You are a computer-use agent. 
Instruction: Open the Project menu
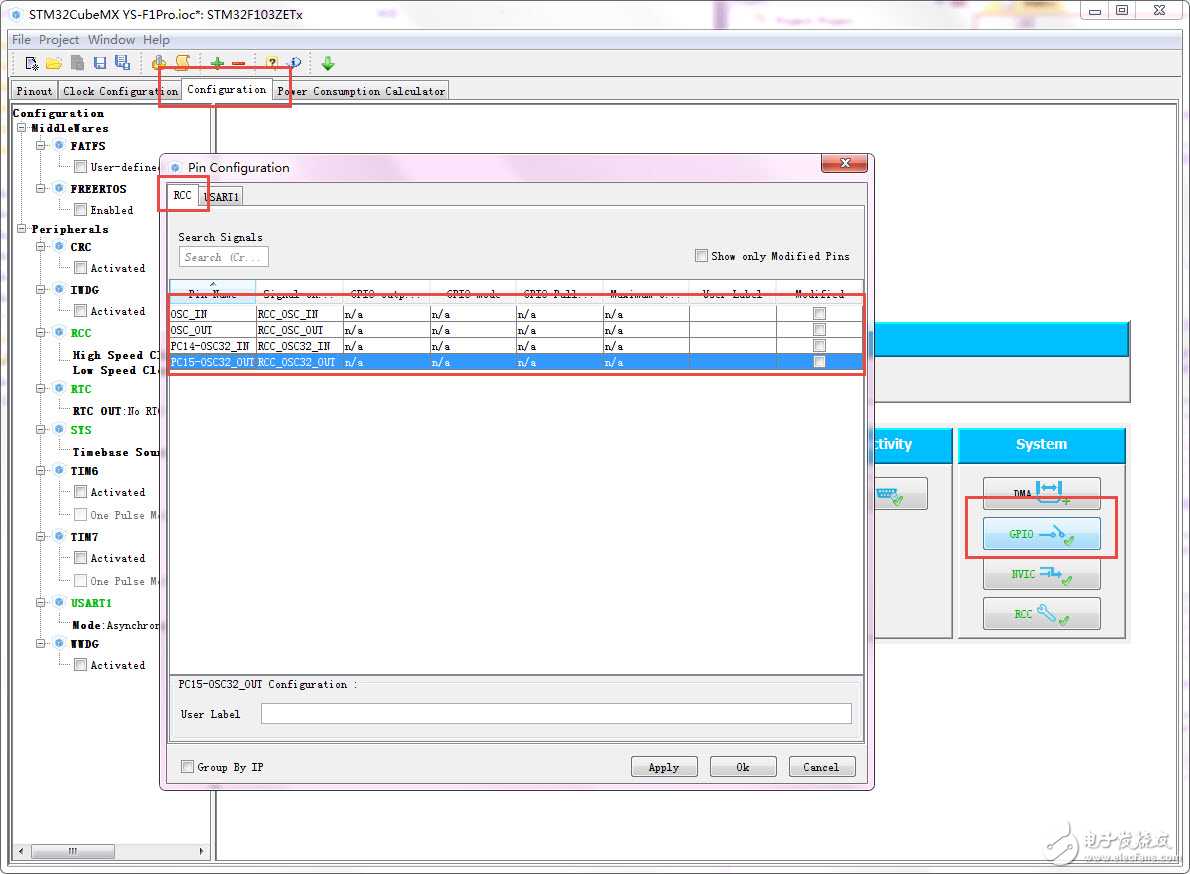(58, 39)
